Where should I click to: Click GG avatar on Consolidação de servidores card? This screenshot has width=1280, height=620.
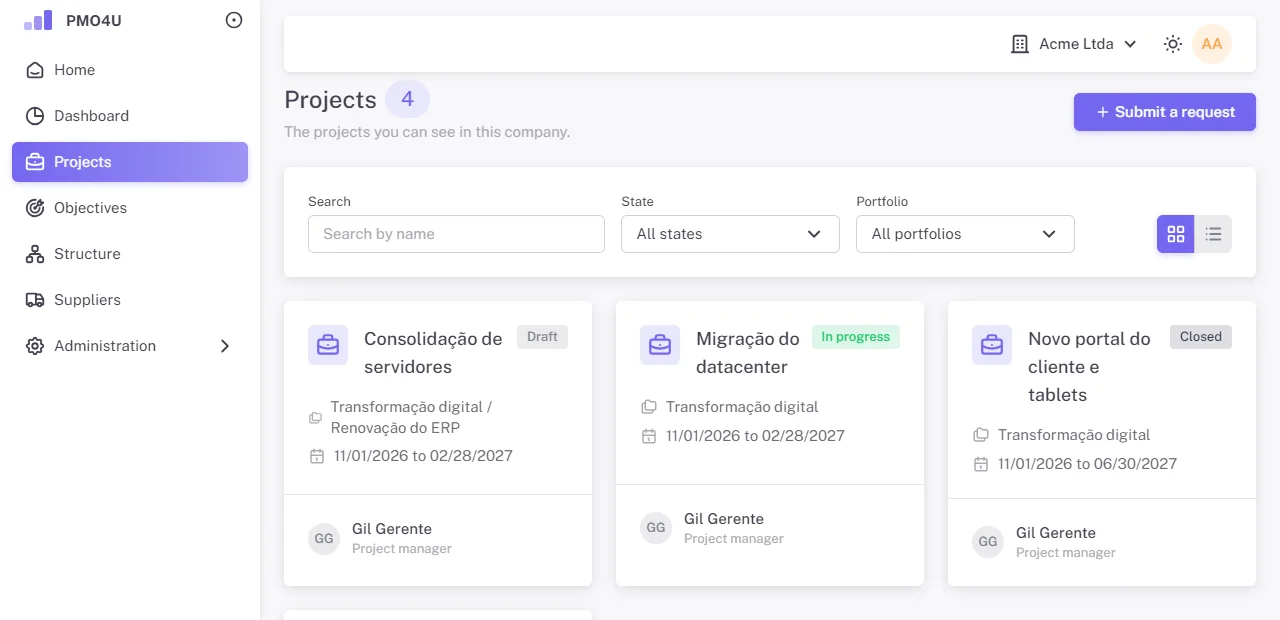(x=324, y=538)
